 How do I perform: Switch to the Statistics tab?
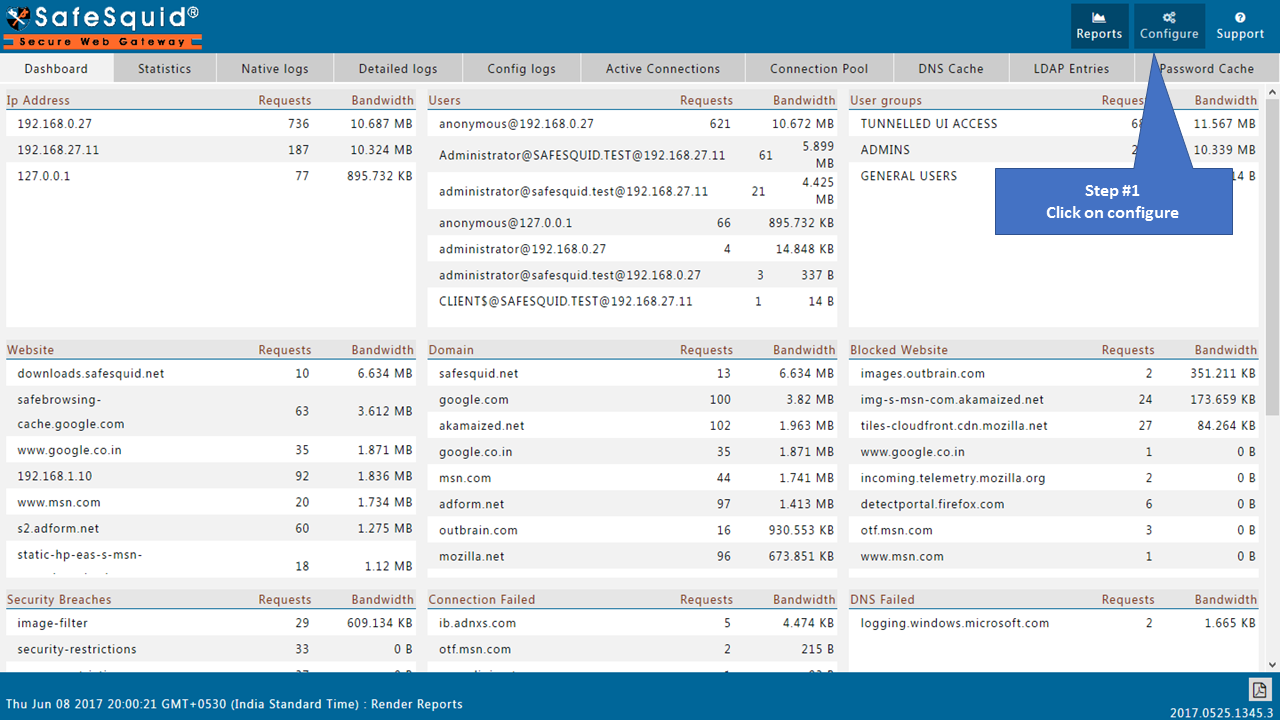[164, 68]
